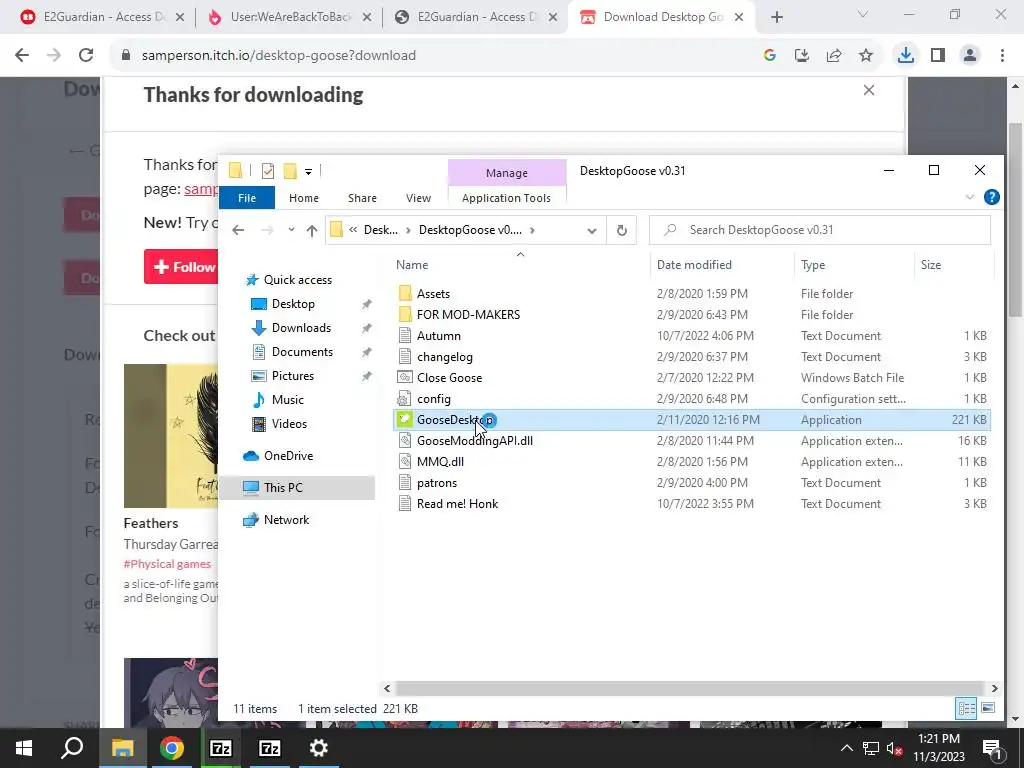
Task: Open Network in navigation pane
Action: pyautogui.click(x=286, y=520)
